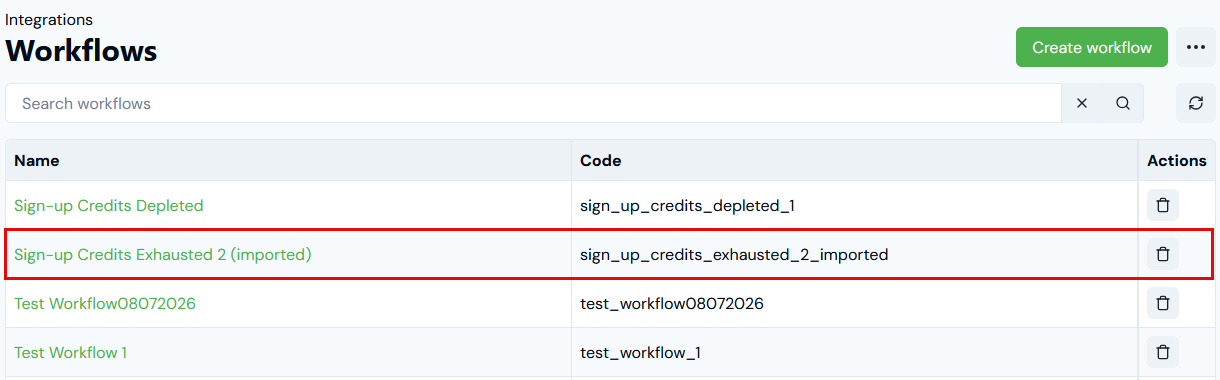Click the Create workflow button
1220x380 pixels.
tap(1092, 47)
